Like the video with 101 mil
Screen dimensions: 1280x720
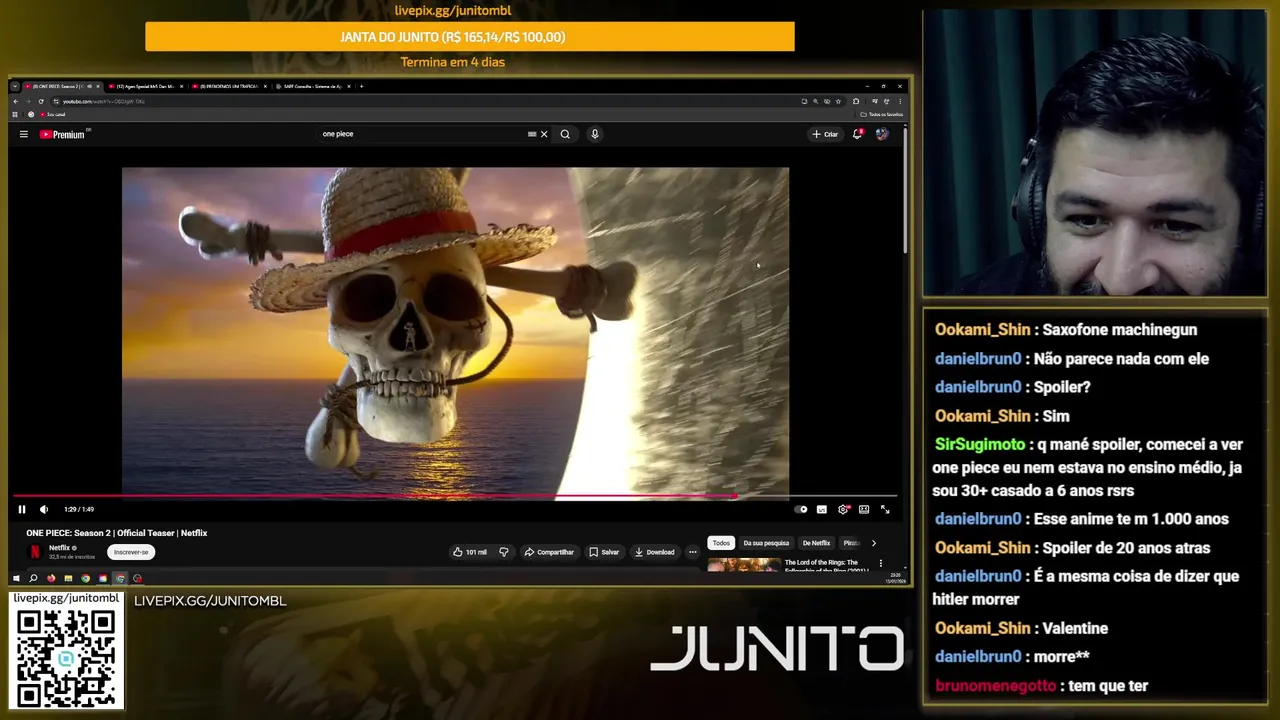pyautogui.click(x=470, y=552)
